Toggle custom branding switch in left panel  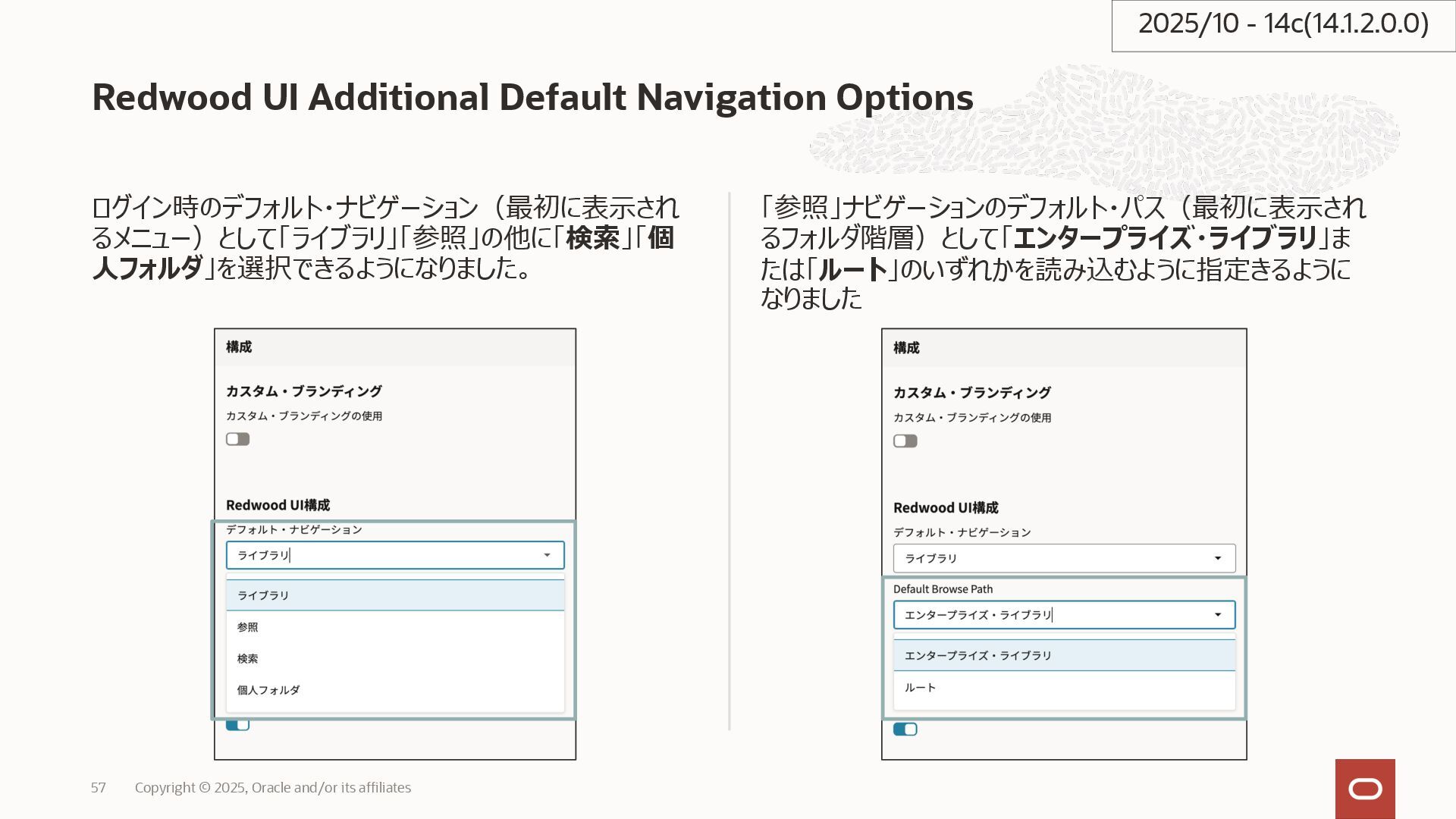237,439
